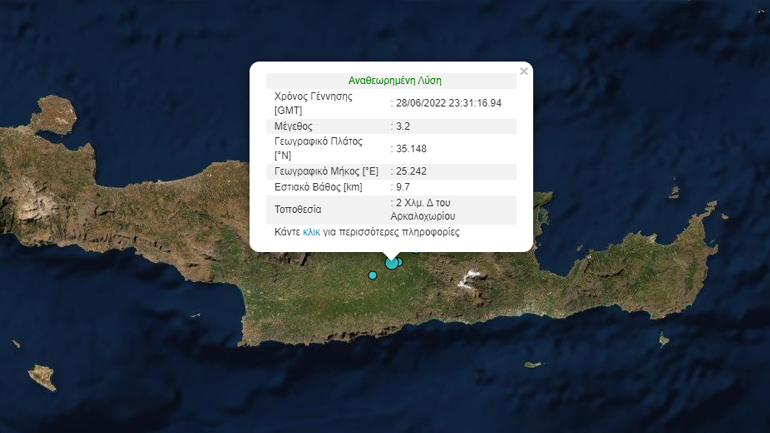Click the origin time '28/06/2022 23:31:16.94'

[x=448, y=103]
